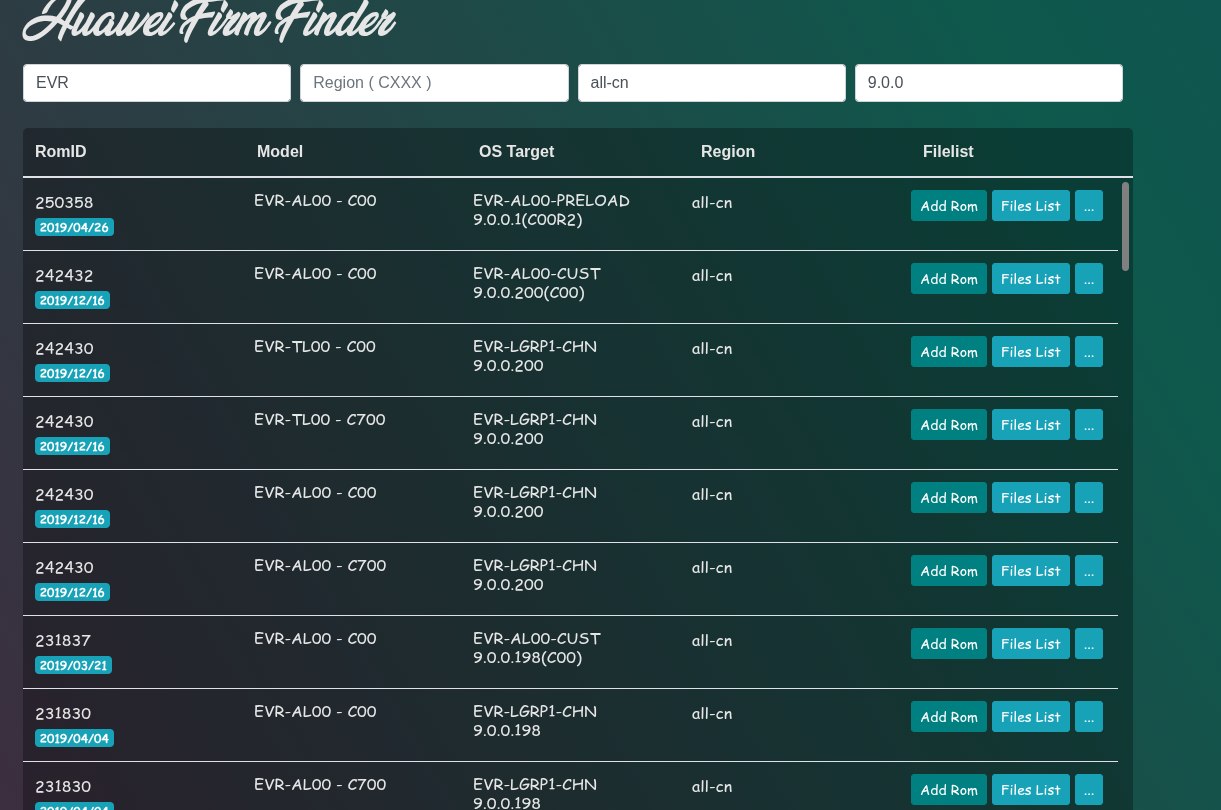
Task: Click Add Rom for RomID 250358
Action: pyautogui.click(x=948, y=206)
